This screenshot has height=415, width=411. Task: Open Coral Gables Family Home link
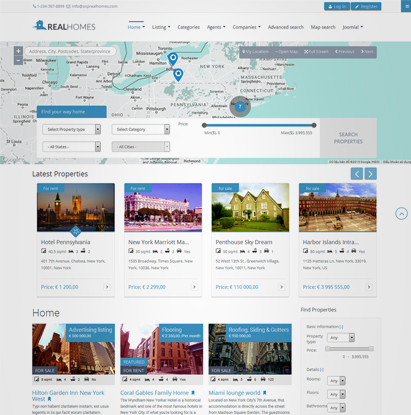(x=154, y=393)
